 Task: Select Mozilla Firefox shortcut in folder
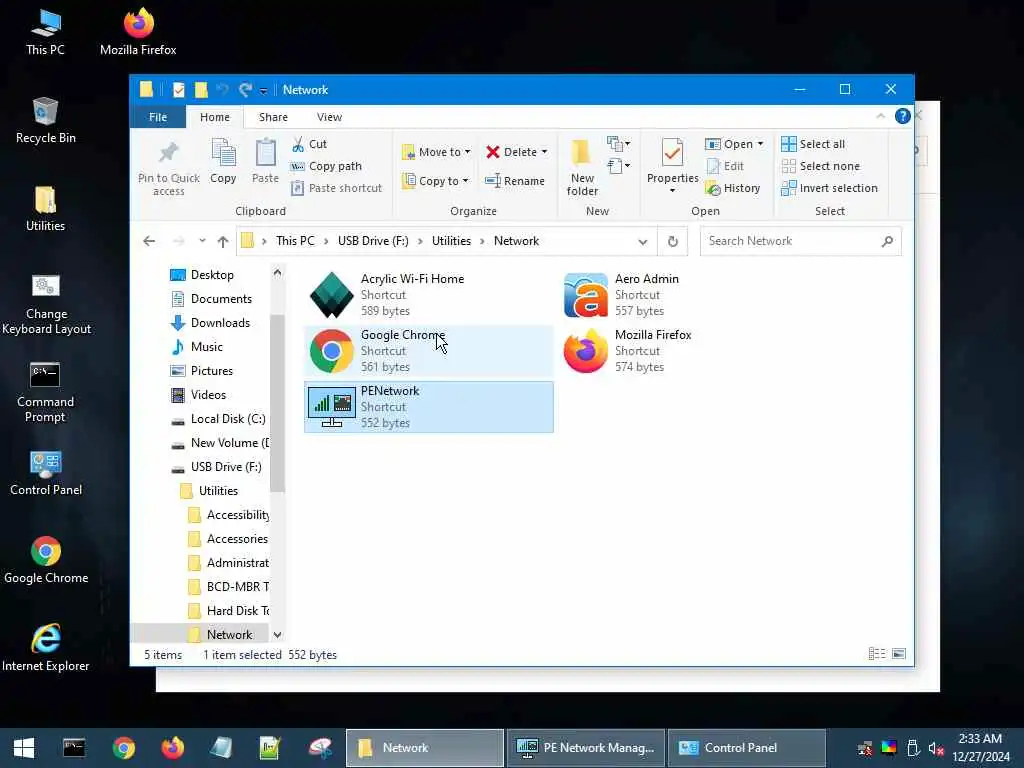click(682, 351)
